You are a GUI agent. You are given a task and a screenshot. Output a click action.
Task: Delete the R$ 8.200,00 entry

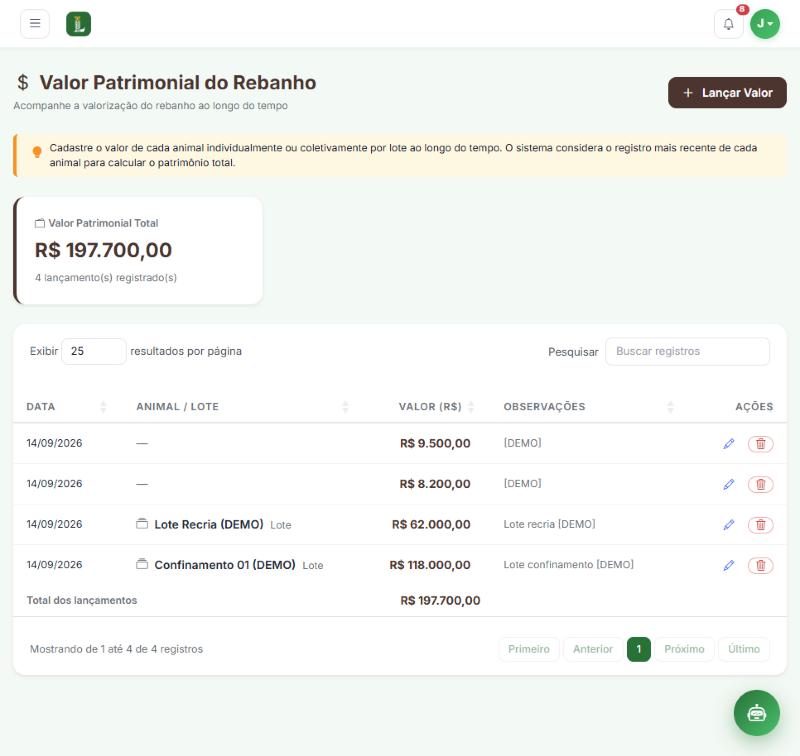click(x=760, y=484)
